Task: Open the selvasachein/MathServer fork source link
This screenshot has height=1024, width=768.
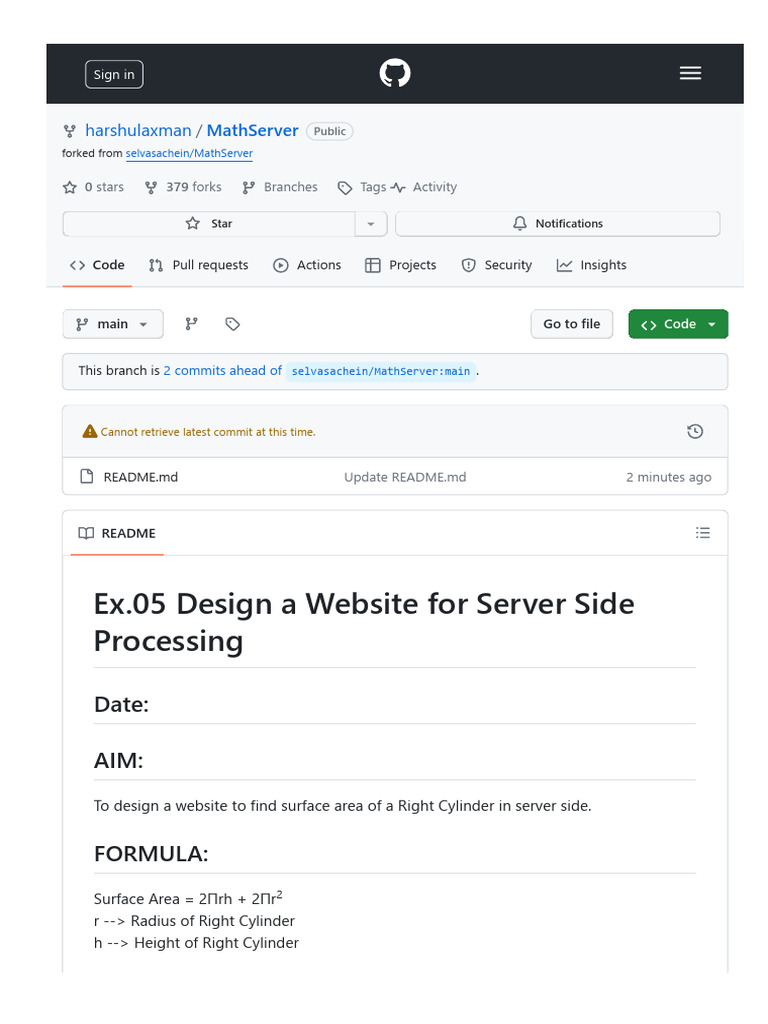Action: 189,154
